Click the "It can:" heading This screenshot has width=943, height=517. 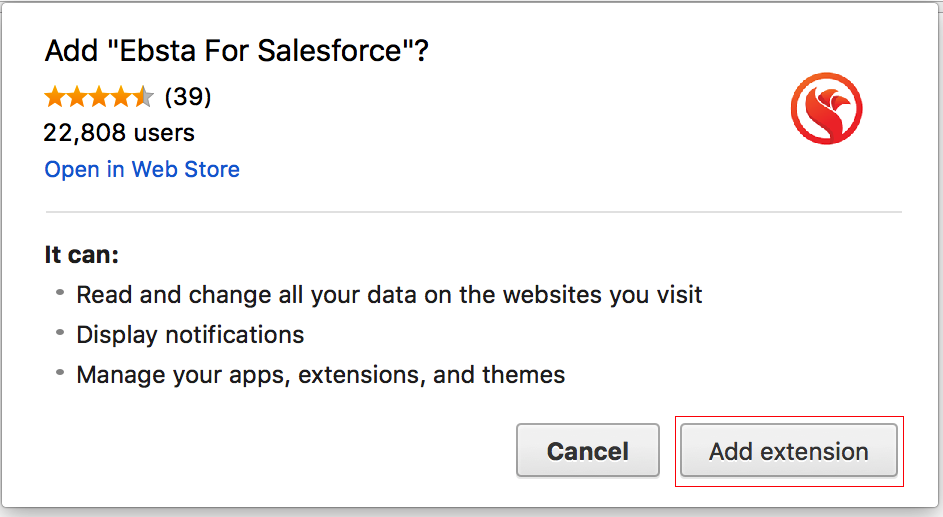tap(82, 254)
